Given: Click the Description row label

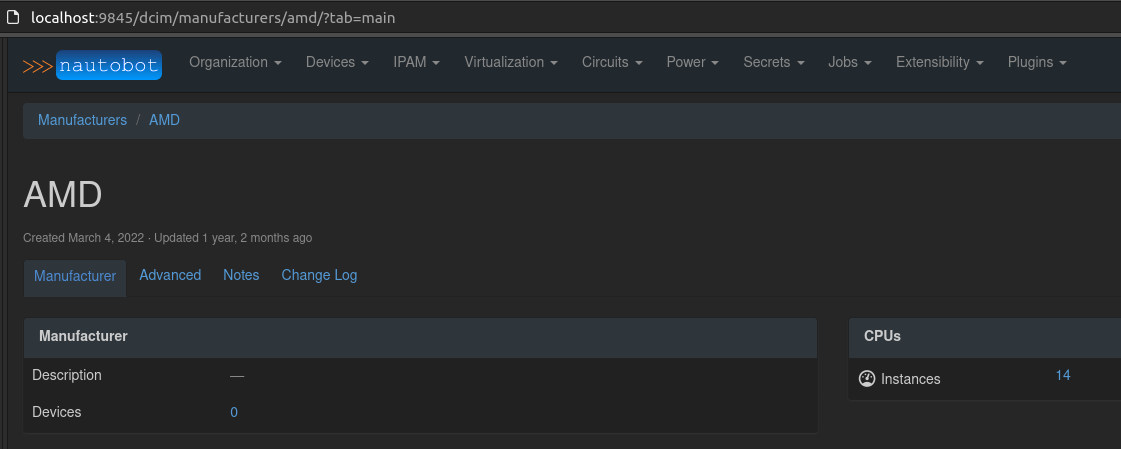Looking at the screenshot, I should coord(67,375).
